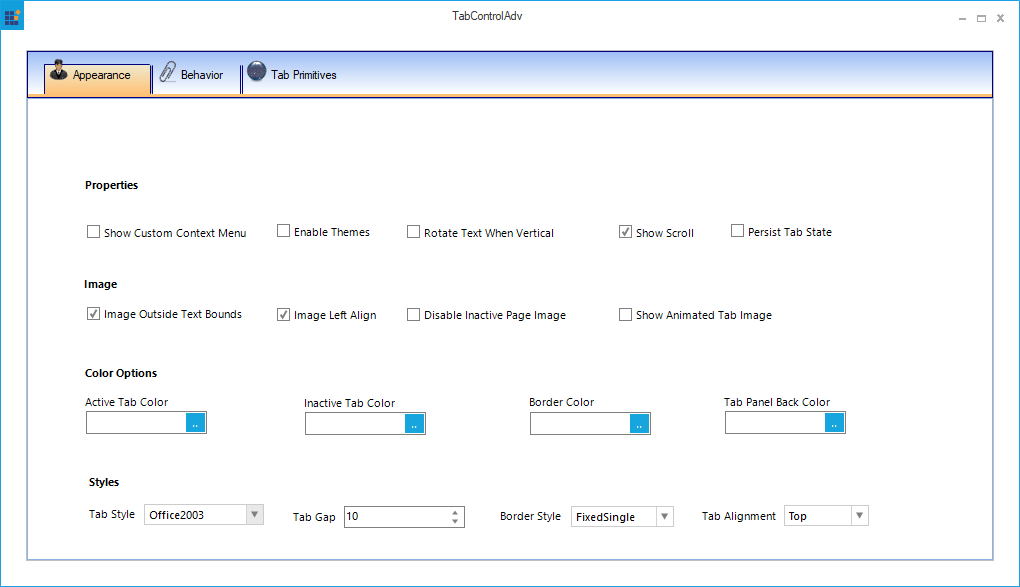Uncheck the Show Scroll option
1020x587 pixels.
click(626, 231)
